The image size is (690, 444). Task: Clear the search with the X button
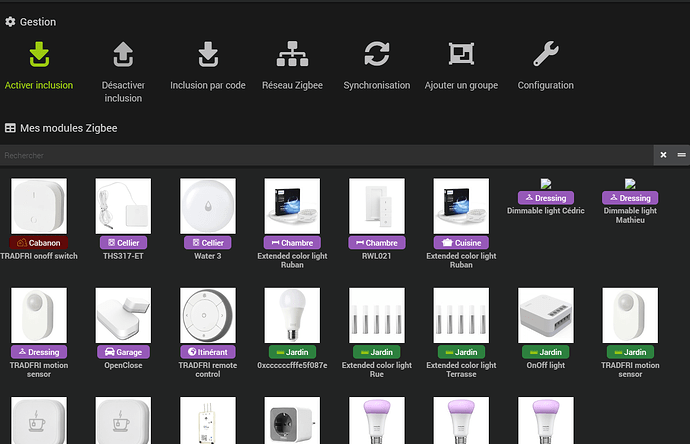pyautogui.click(x=663, y=155)
